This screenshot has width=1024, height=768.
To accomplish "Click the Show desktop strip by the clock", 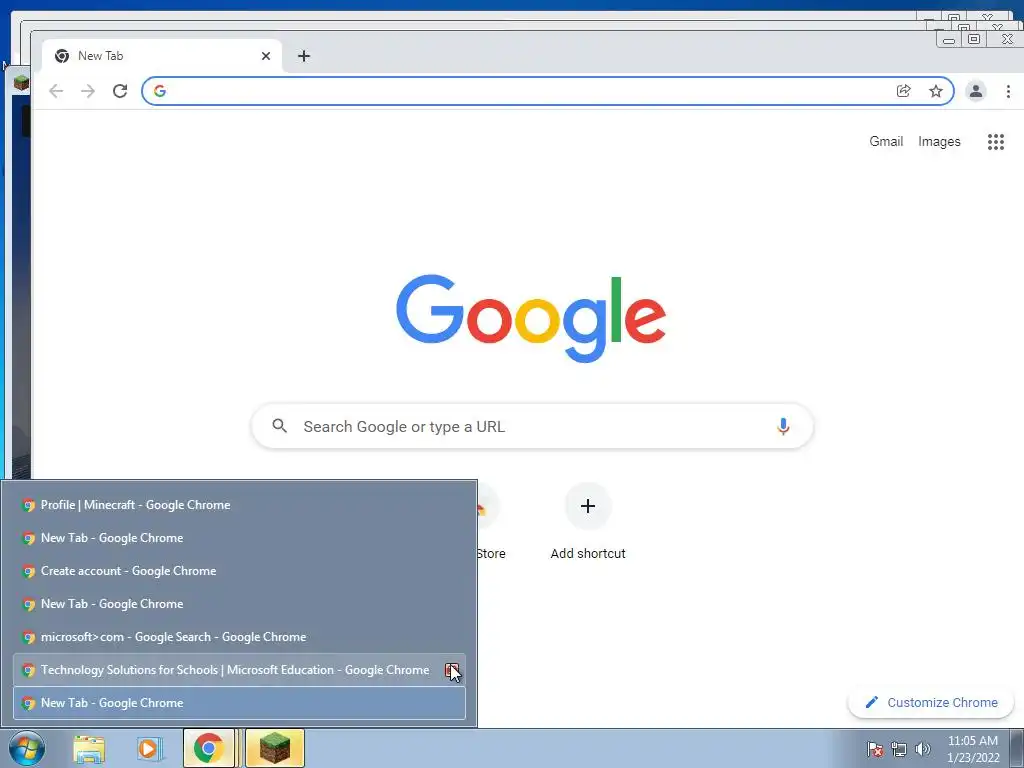I will [x=1017, y=748].
